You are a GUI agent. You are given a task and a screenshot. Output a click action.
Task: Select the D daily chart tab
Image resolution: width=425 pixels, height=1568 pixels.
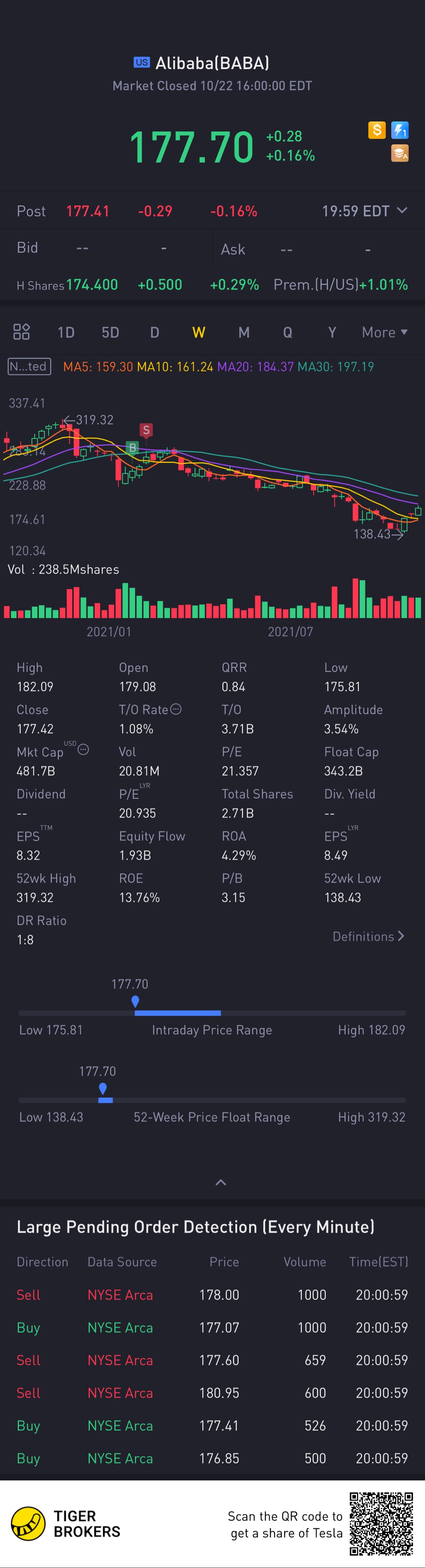[x=155, y=332]
